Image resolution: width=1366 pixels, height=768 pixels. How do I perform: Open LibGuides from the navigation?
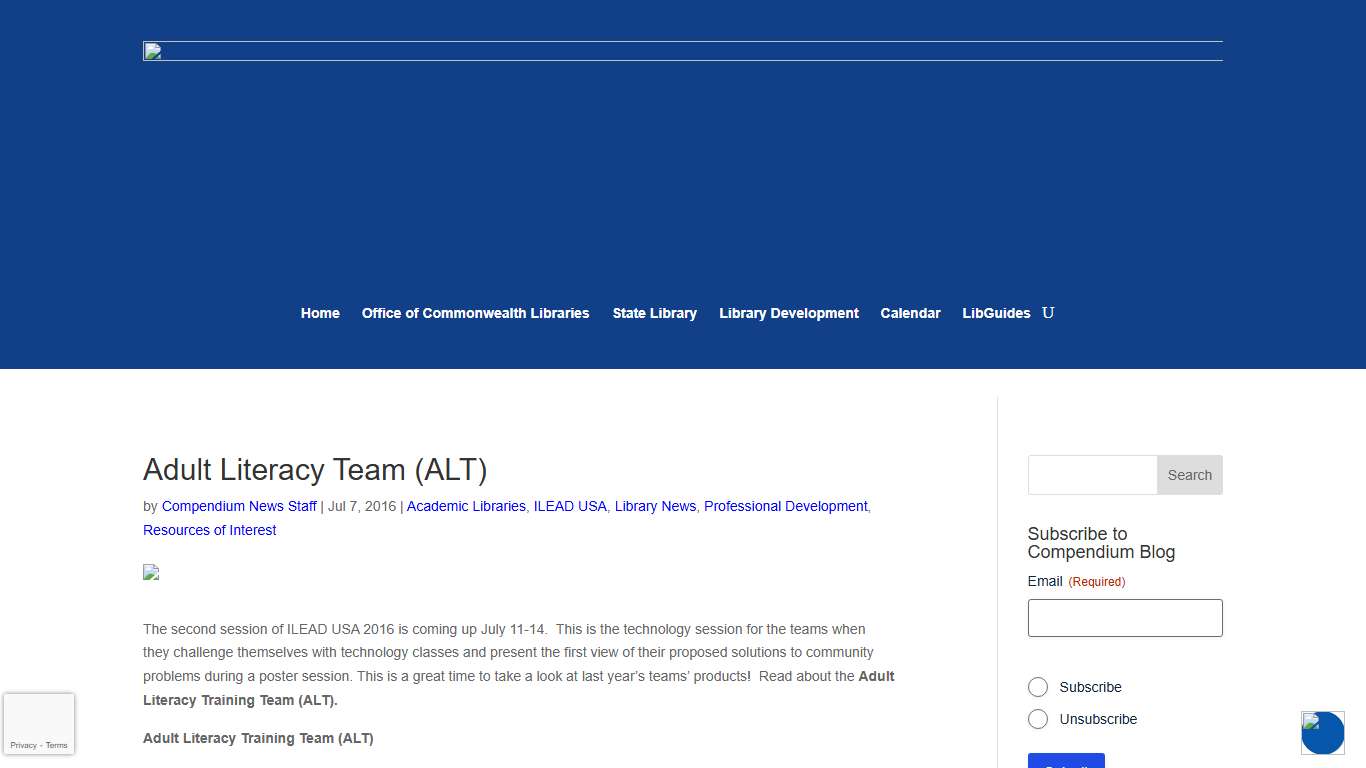pyautogui.click(x=996, y=313)
